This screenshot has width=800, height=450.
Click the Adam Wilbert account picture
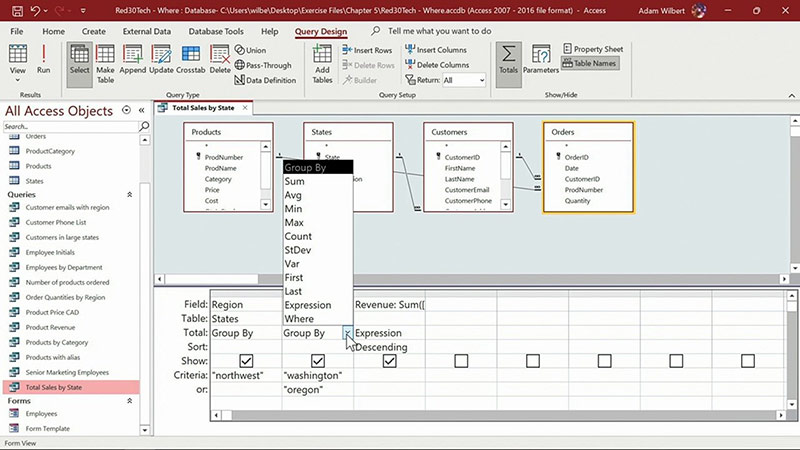698,10
